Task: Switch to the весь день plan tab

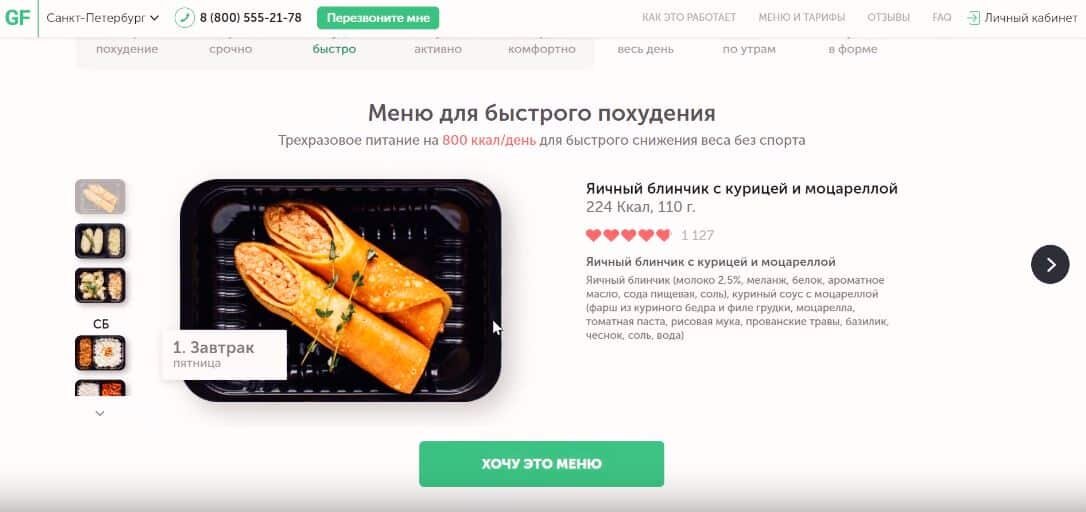Action: 646,49
